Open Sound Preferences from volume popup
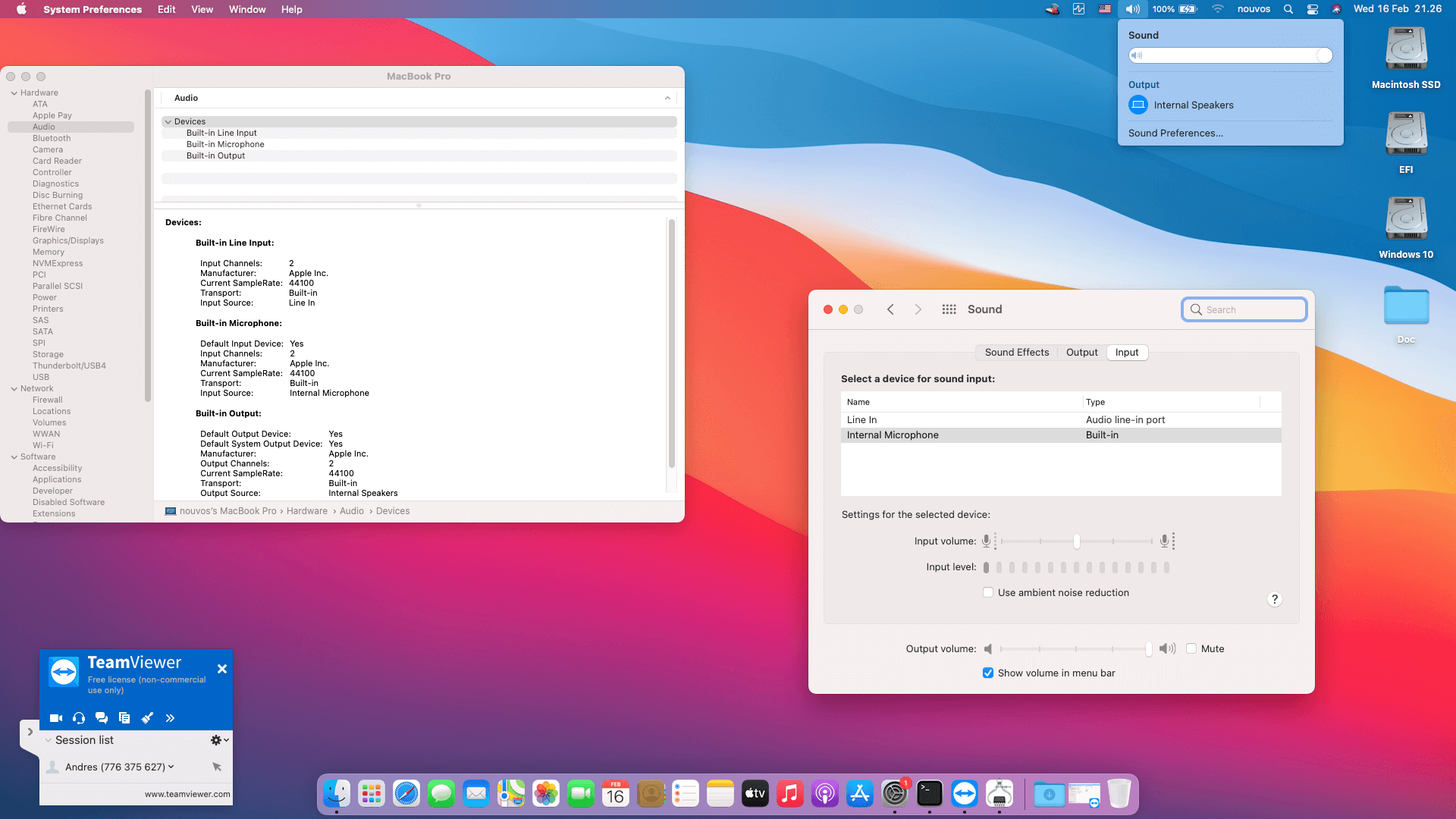The height and width of the screenshot is (819, 1456). coord(1175,133)
